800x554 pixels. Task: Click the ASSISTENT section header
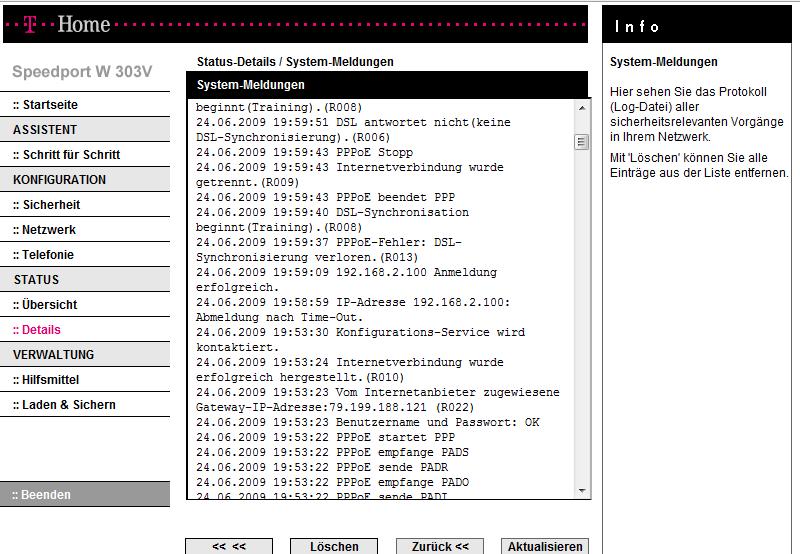pyautogui.click(x=85, y=130)
